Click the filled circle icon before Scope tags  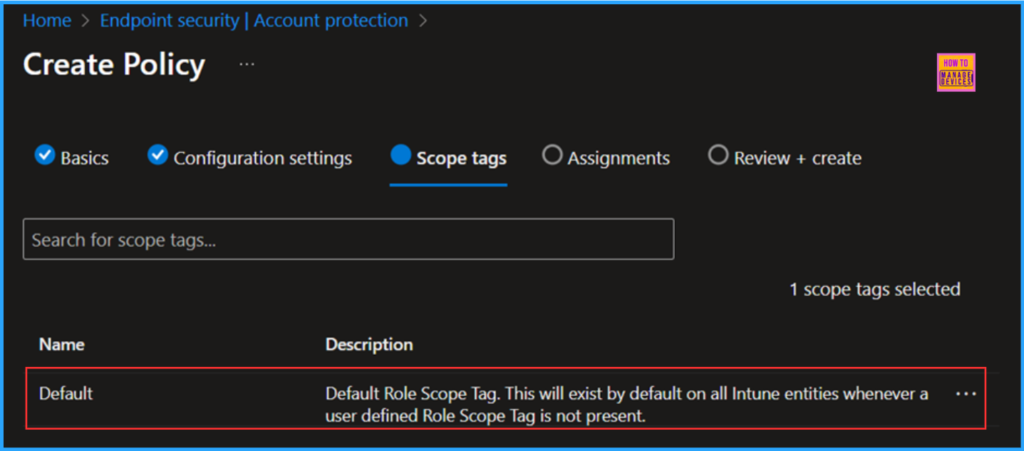tap(401, 155)
